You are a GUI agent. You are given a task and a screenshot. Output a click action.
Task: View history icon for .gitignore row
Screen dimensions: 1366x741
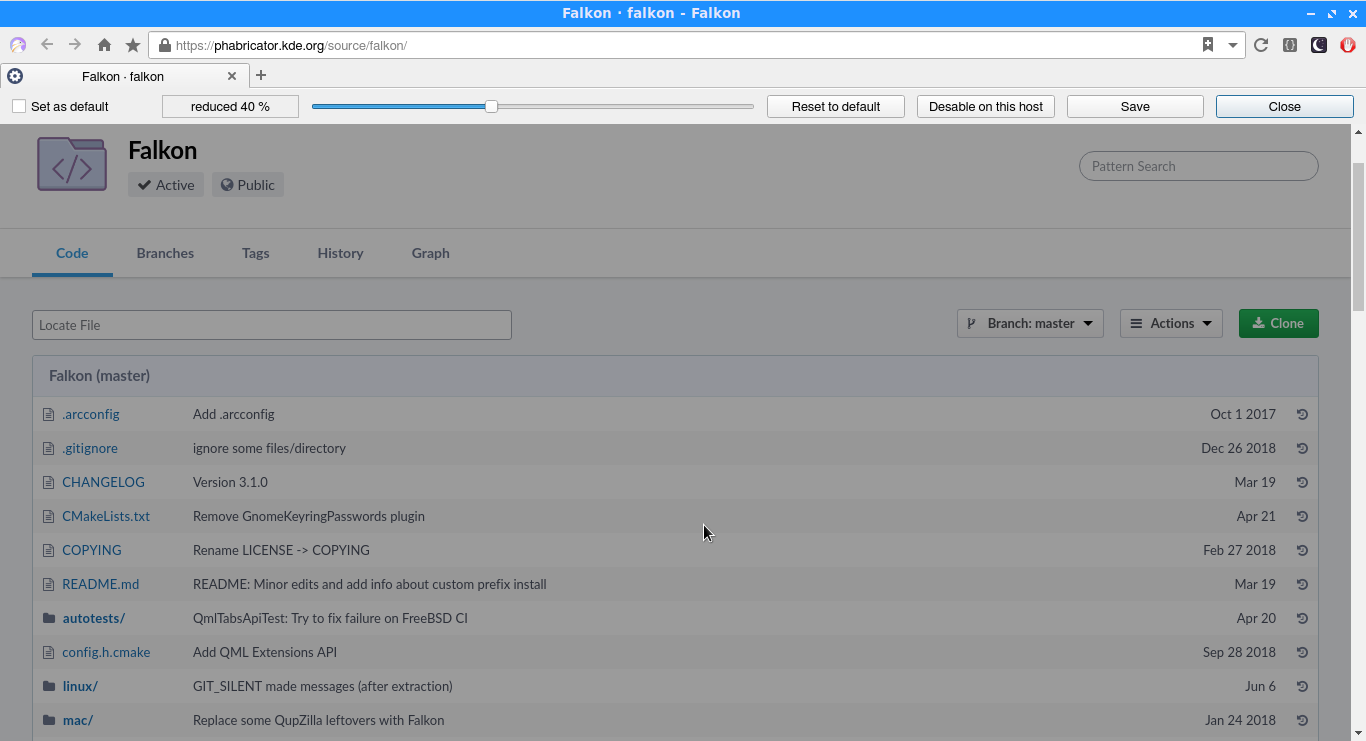coord(1302,448)
